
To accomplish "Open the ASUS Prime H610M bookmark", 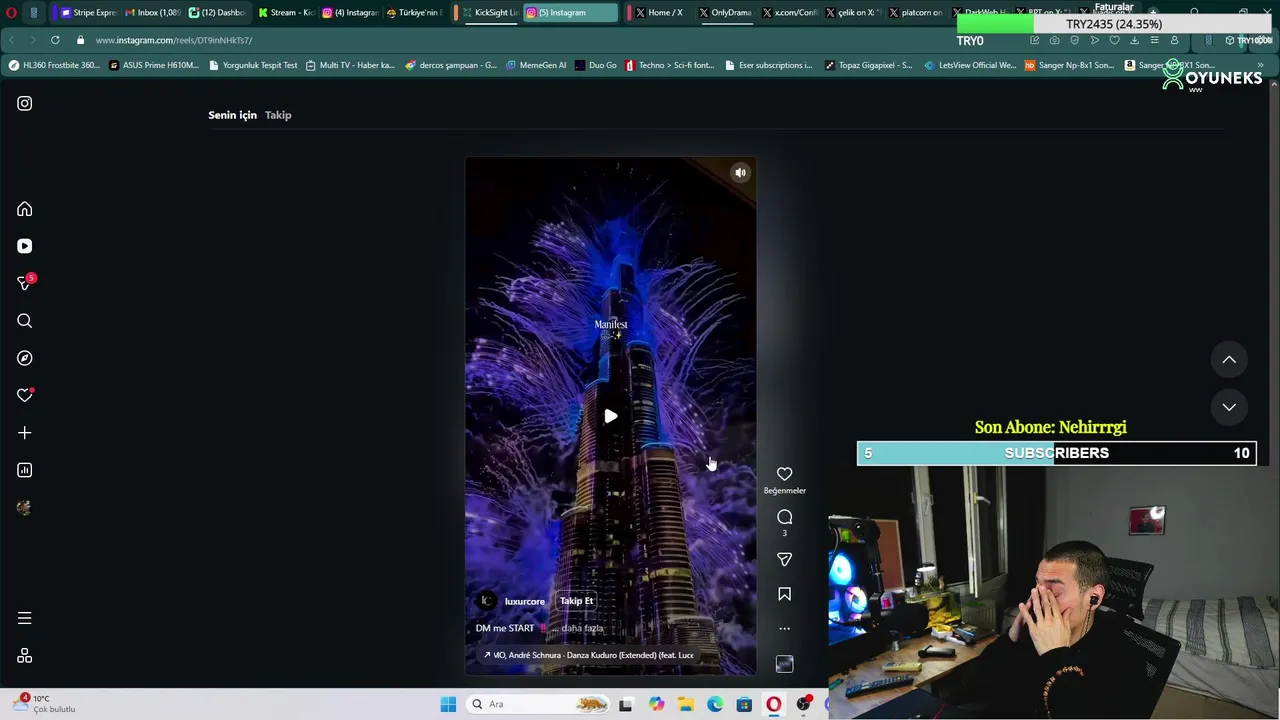I will click(154, 65).
